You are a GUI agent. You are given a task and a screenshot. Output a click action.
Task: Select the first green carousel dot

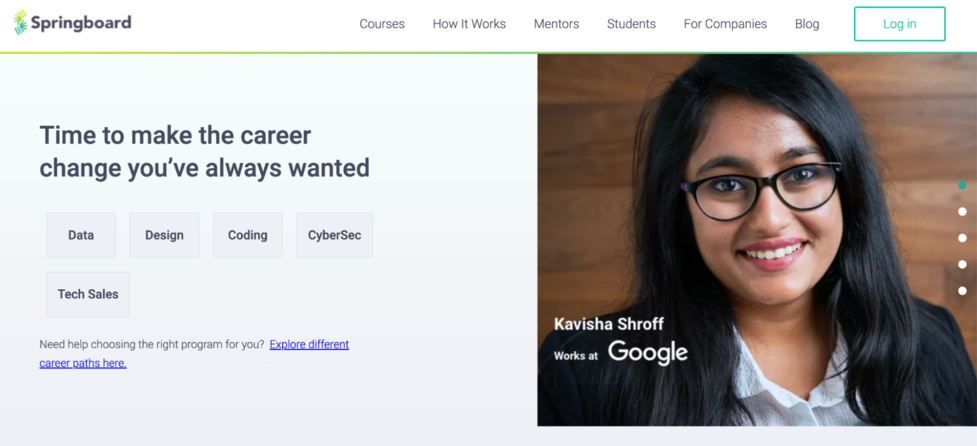click(x=962, y=185)
